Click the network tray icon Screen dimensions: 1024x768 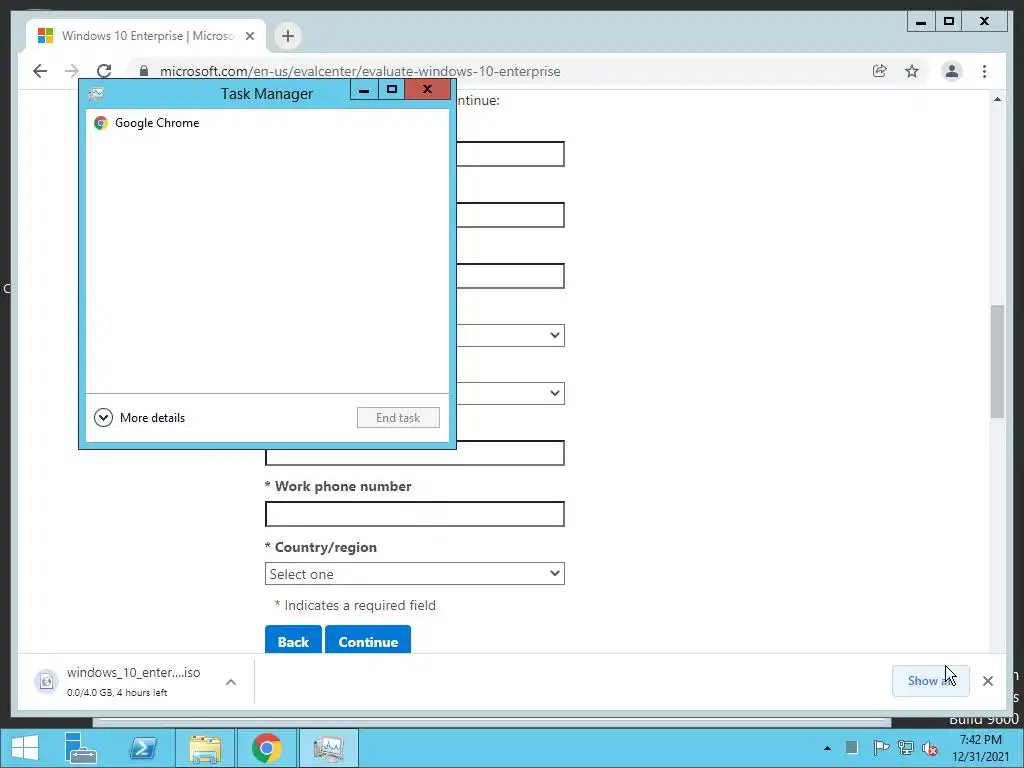tap(905, 748)
